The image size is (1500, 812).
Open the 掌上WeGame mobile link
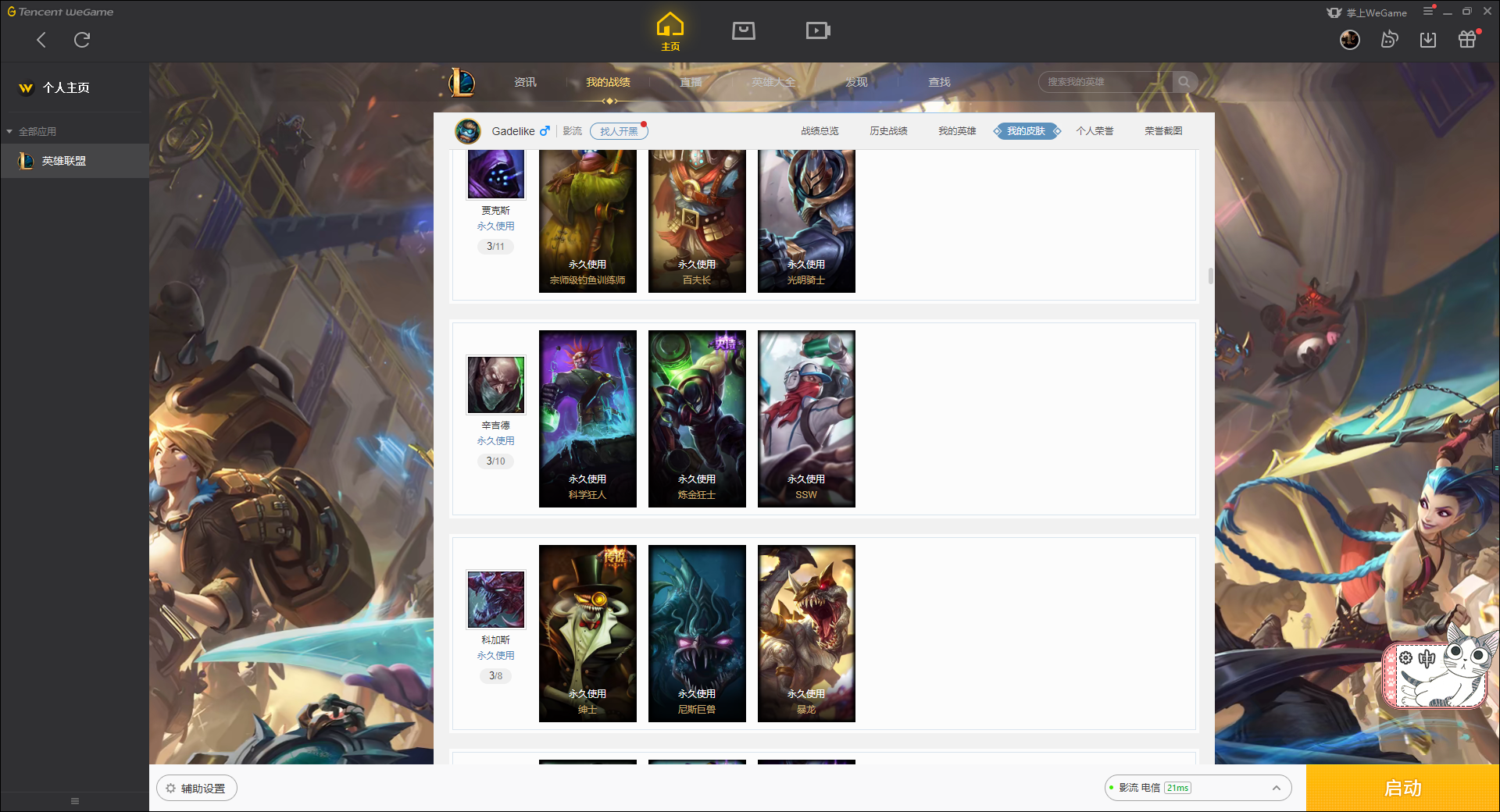click(1367, 12)
